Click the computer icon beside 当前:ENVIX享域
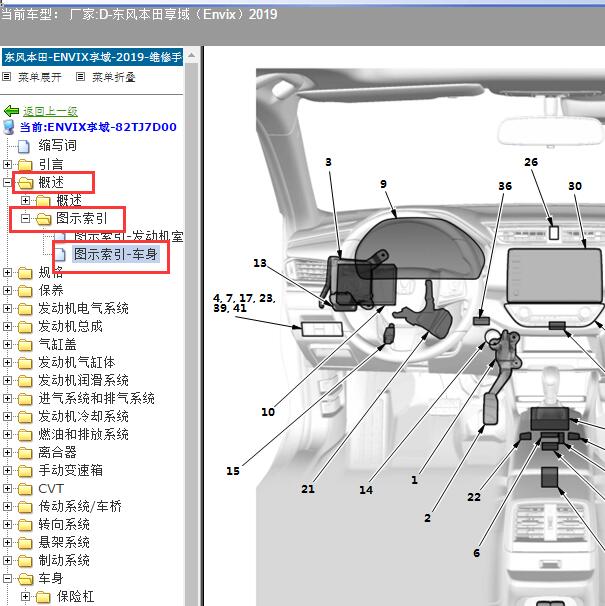Screen dimensions: 605x606 9,127
